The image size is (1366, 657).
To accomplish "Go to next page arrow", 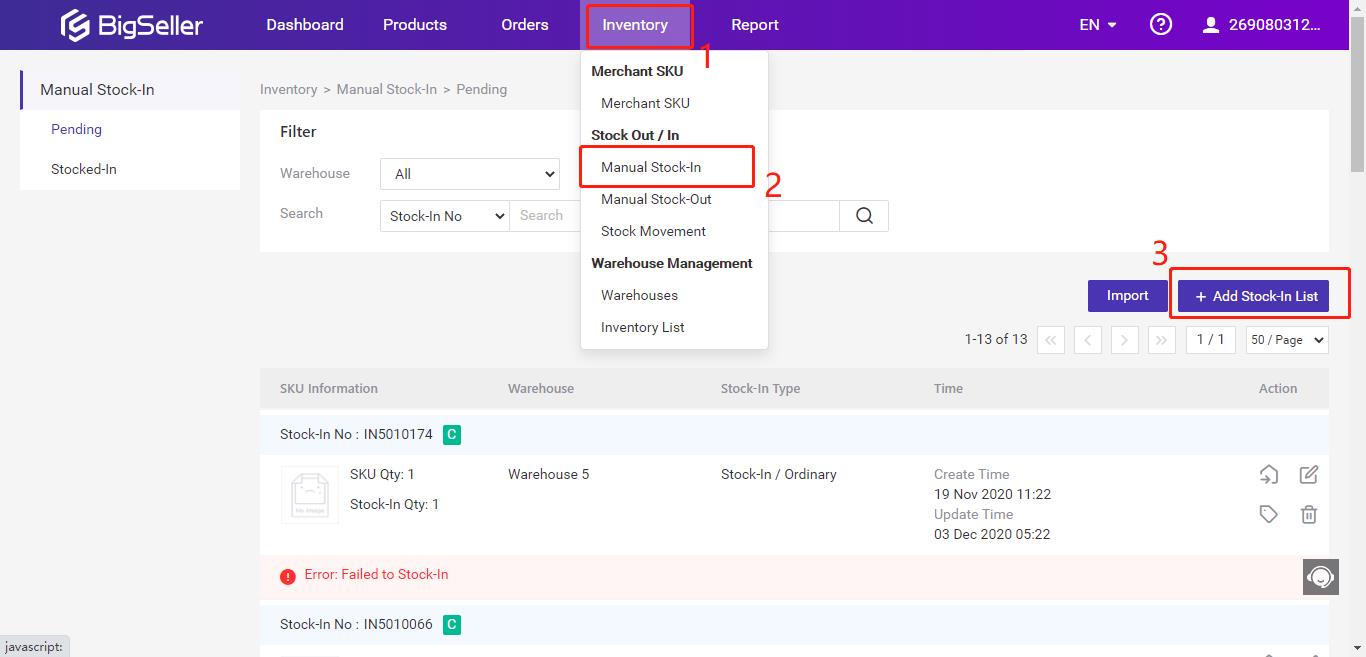I will (x=1125, y=340).
